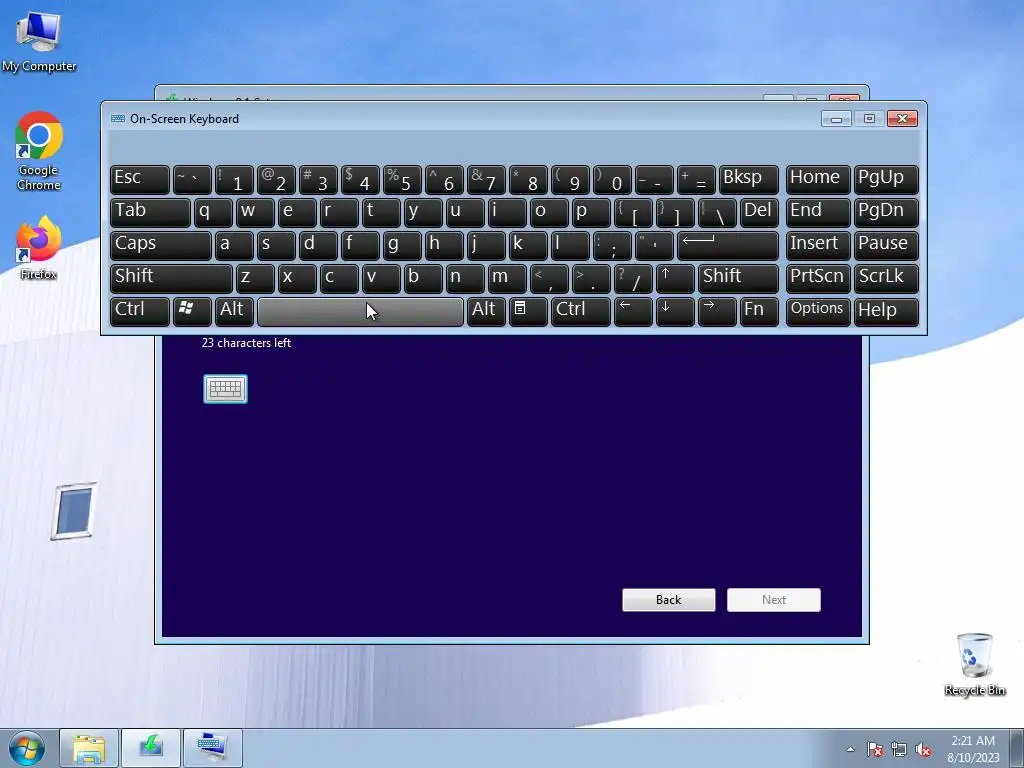Click the letter q key

(x=214, y=212)
